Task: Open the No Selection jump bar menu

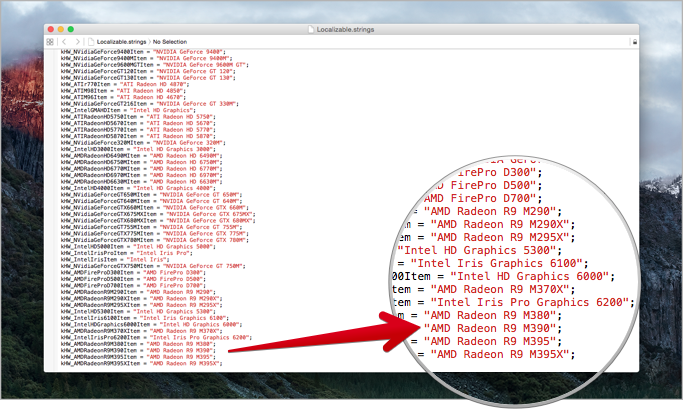Action: 170,42
